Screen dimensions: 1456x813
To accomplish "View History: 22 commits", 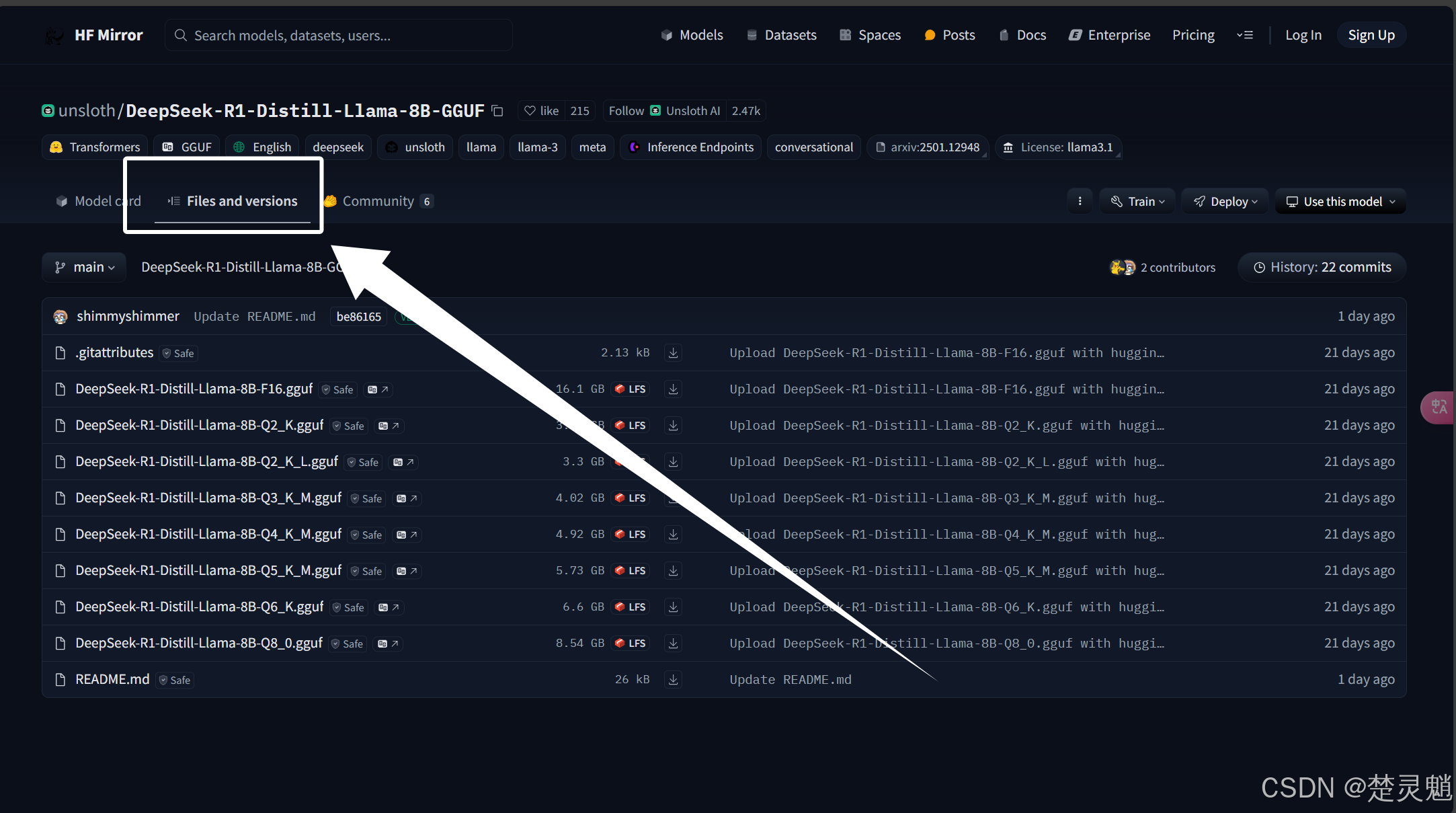I will pos(1322,267).
